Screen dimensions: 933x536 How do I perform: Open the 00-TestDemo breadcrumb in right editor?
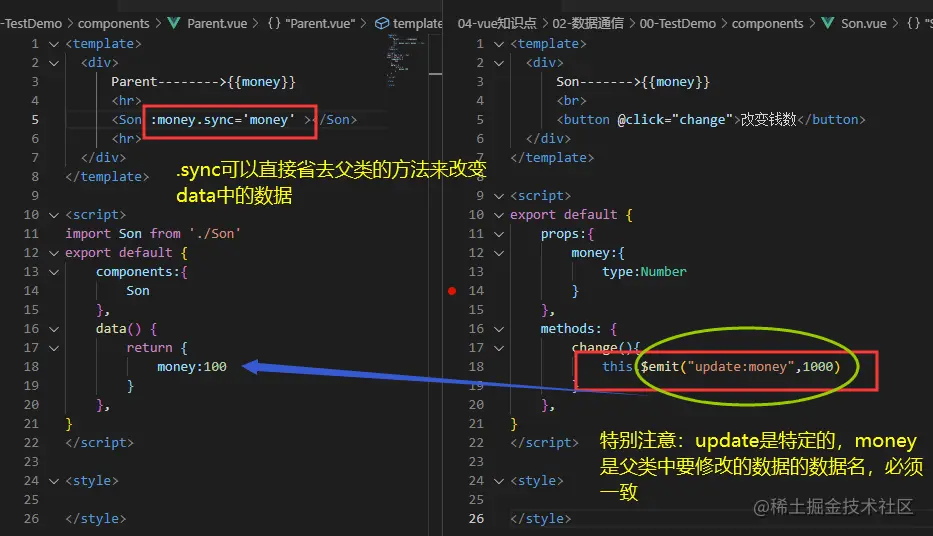click(x=678, y=23)
